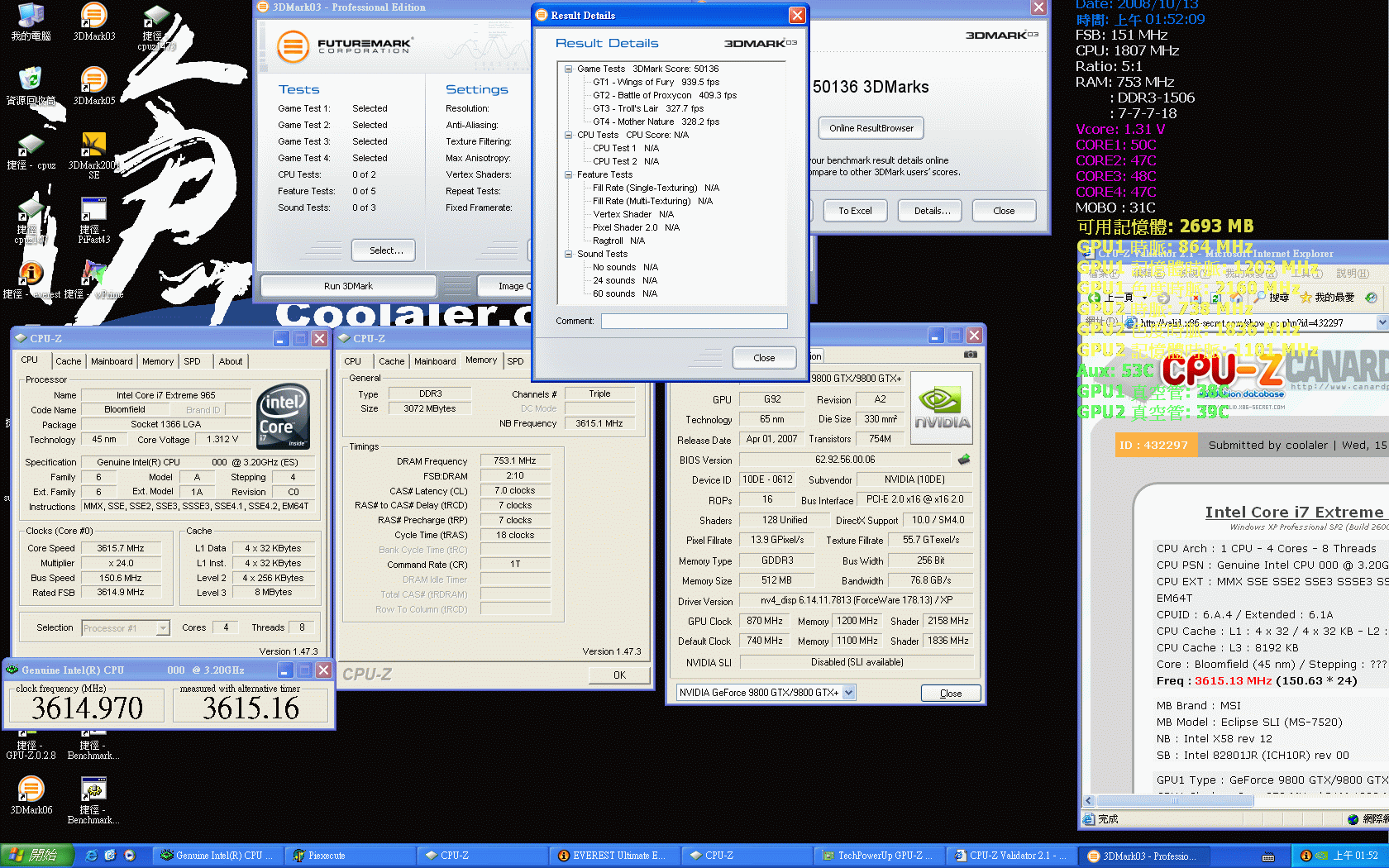This screenshot has width=1389, height=868.
Task: Open the CPU-Z Processor #1 selection dropdown
Action: (x=163, y=628)
